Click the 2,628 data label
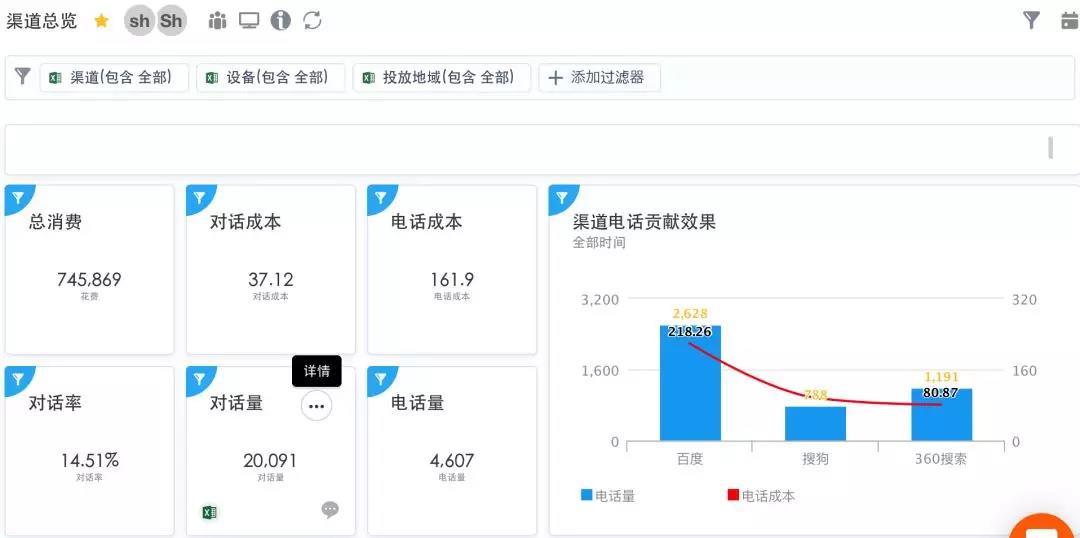1080x538 pixels. (x=690, y=313)
